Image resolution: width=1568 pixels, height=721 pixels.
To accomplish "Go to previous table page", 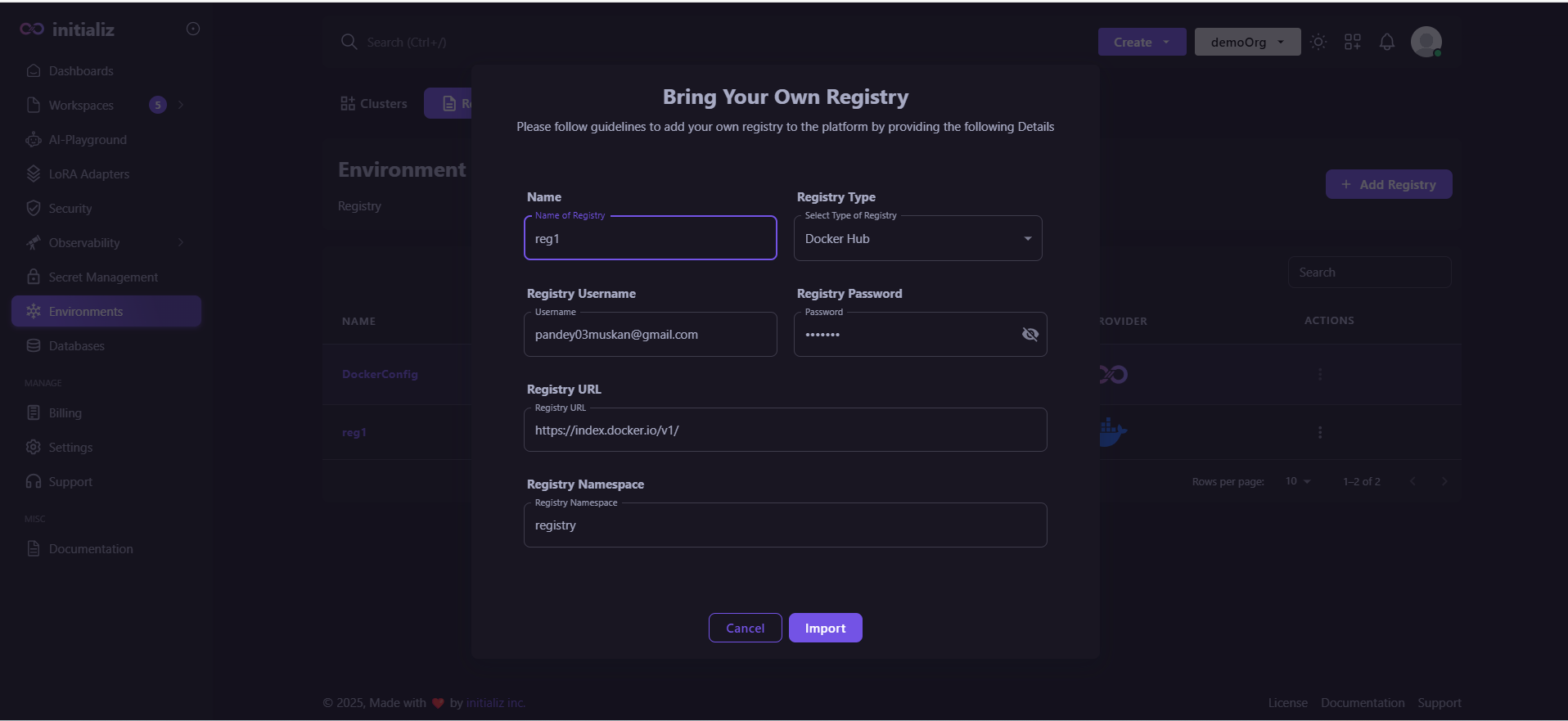I will [1413, 481].
